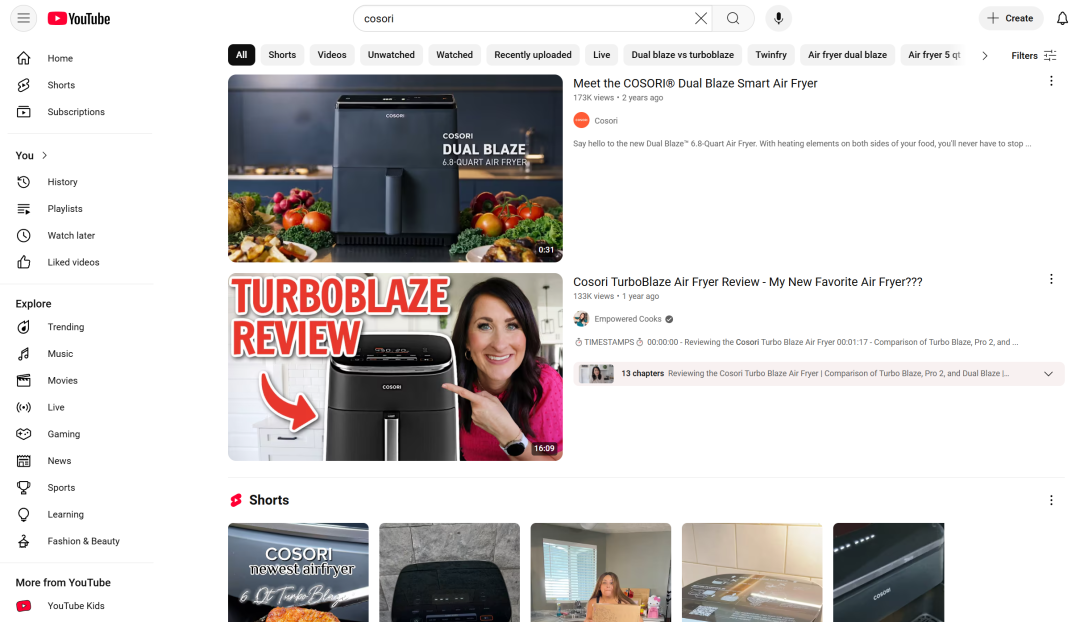Open Subscriptions in the sidebar
1080x622 pixels.
tap(76, 112)
